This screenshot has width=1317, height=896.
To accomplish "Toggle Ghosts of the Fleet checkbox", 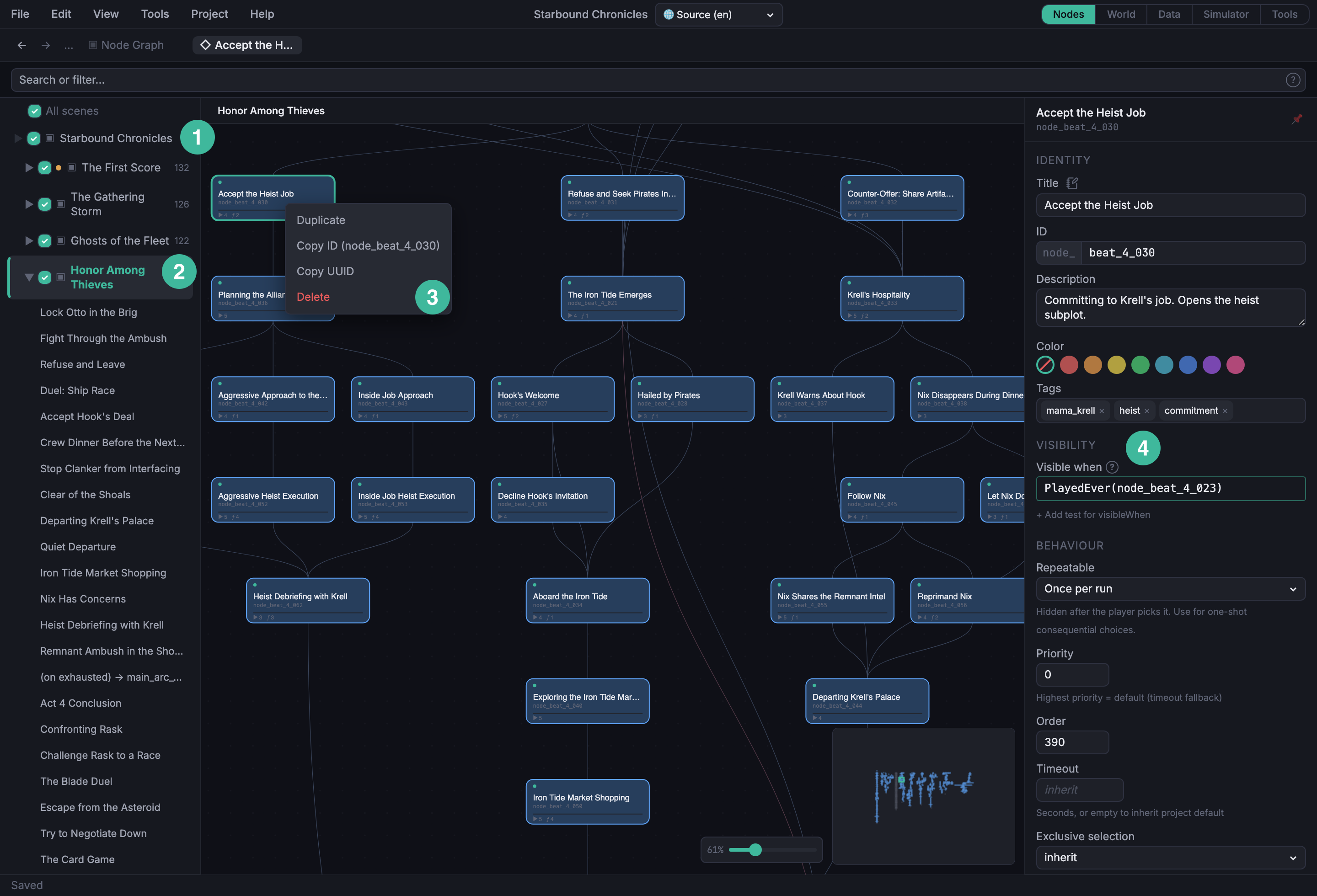I will click(45, 241).
